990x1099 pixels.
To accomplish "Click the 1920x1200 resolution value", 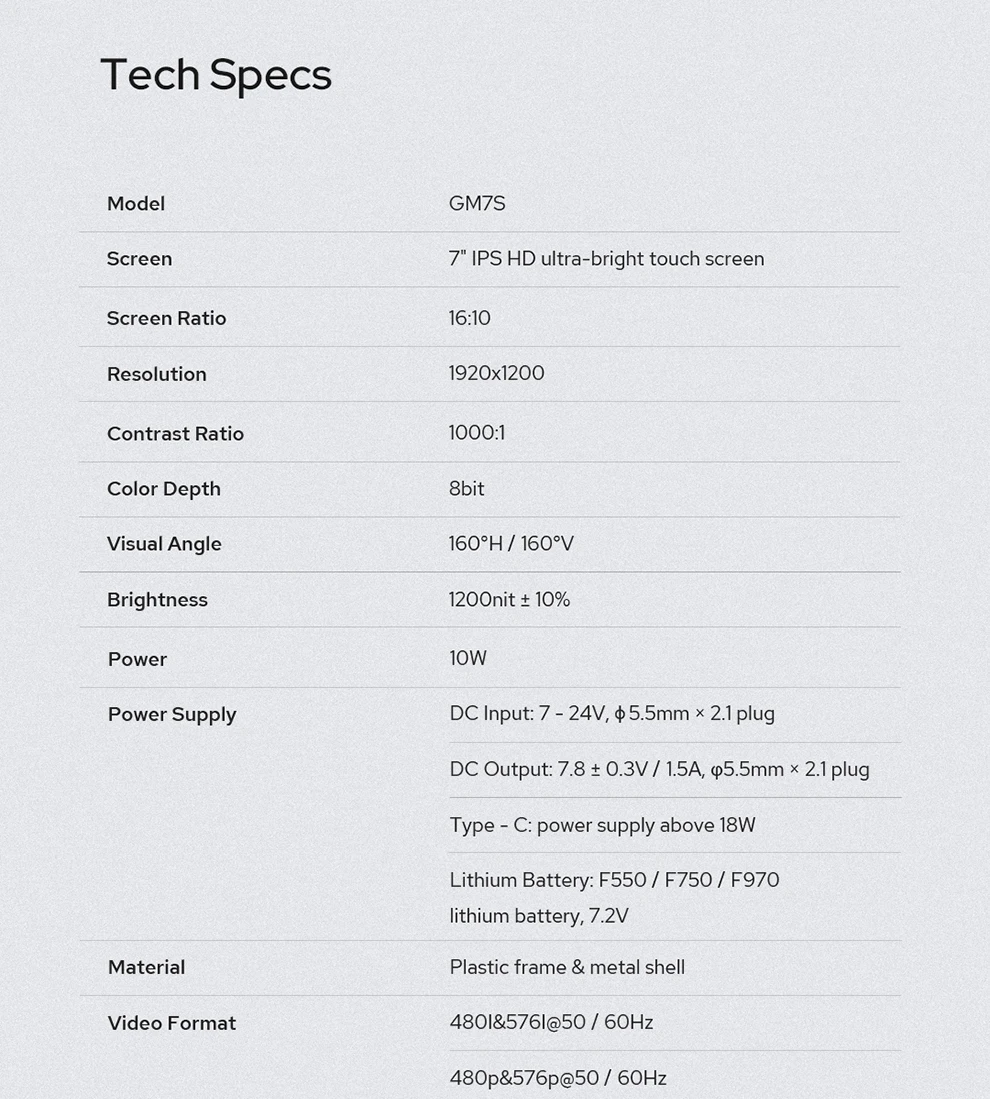I will pyautogui.click(x=496, y=373).
